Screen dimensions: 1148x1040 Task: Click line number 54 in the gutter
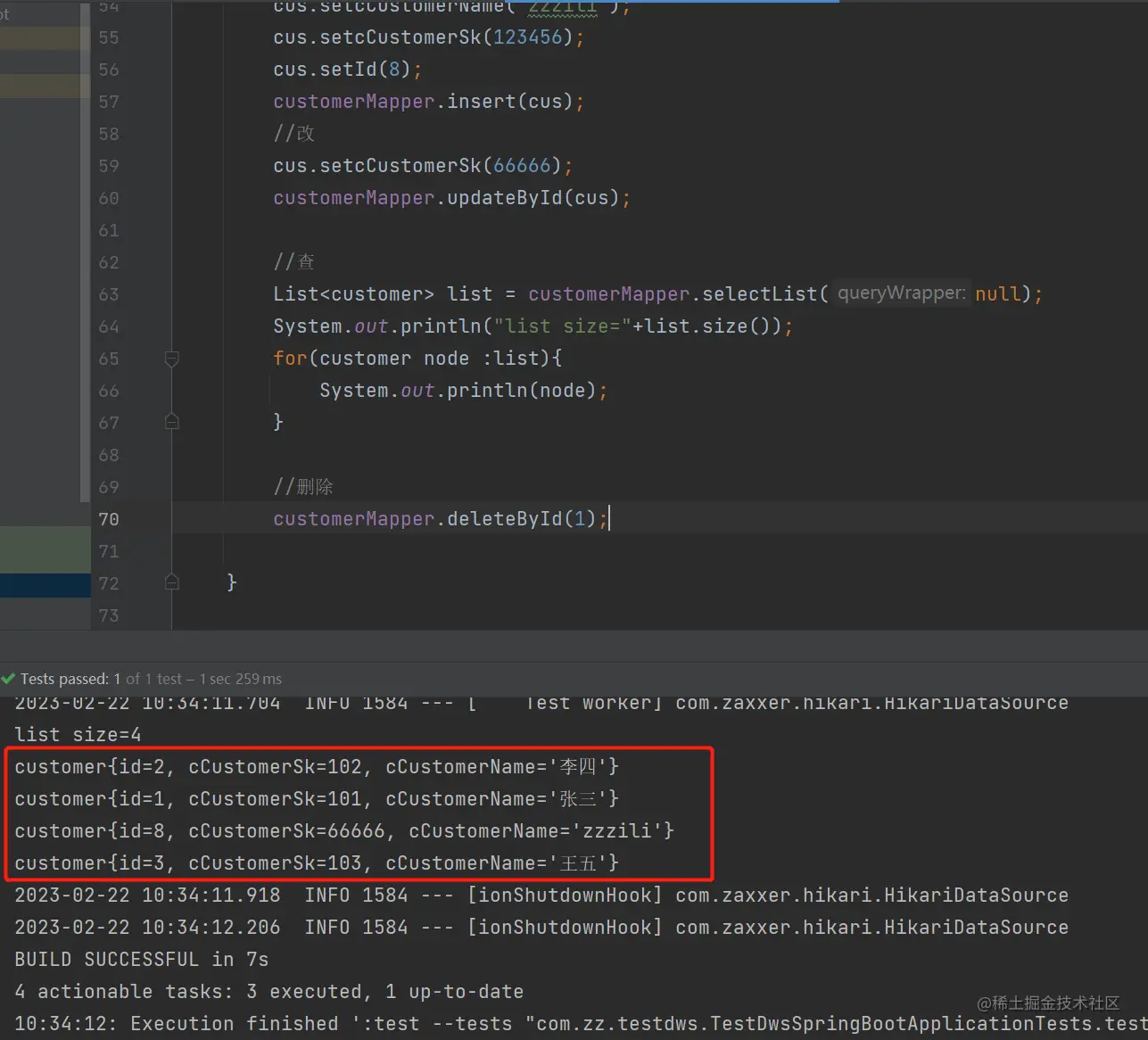[x=108, y=9]
